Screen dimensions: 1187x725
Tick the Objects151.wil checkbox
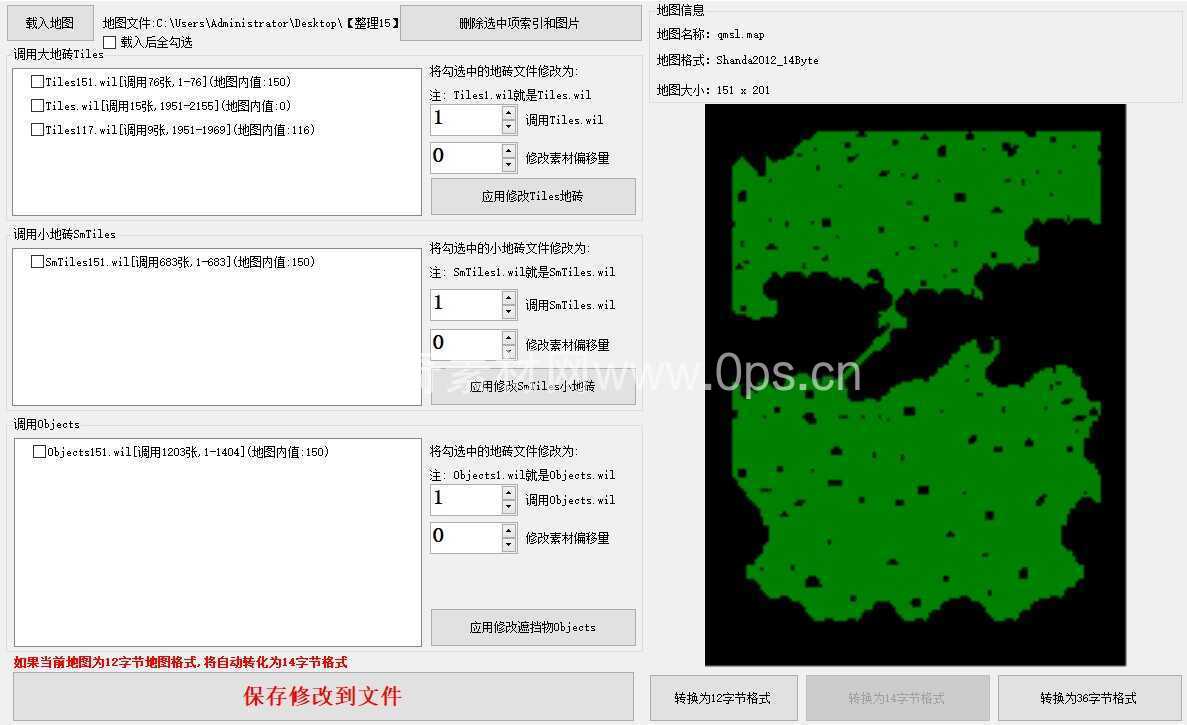(x=39, y=452)
